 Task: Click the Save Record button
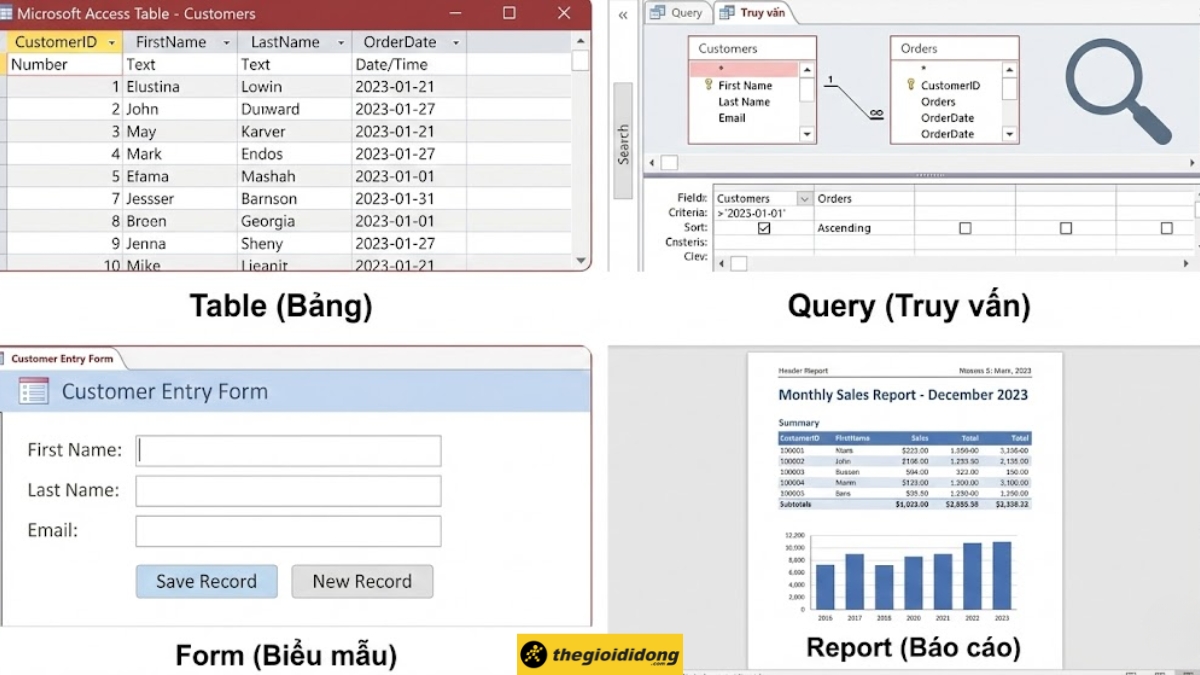click(206, 581)
